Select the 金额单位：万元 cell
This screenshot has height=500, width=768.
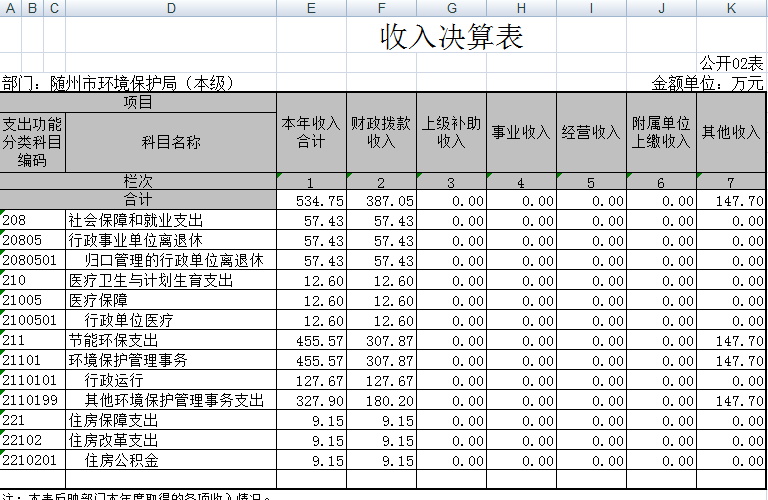click(707, 83)
